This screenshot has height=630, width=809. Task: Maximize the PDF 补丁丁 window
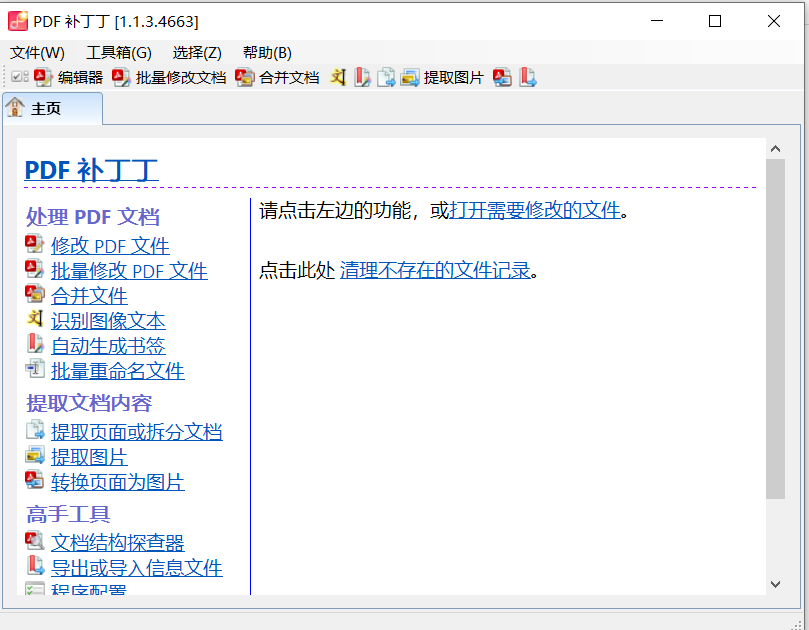[x=715, y=21]
